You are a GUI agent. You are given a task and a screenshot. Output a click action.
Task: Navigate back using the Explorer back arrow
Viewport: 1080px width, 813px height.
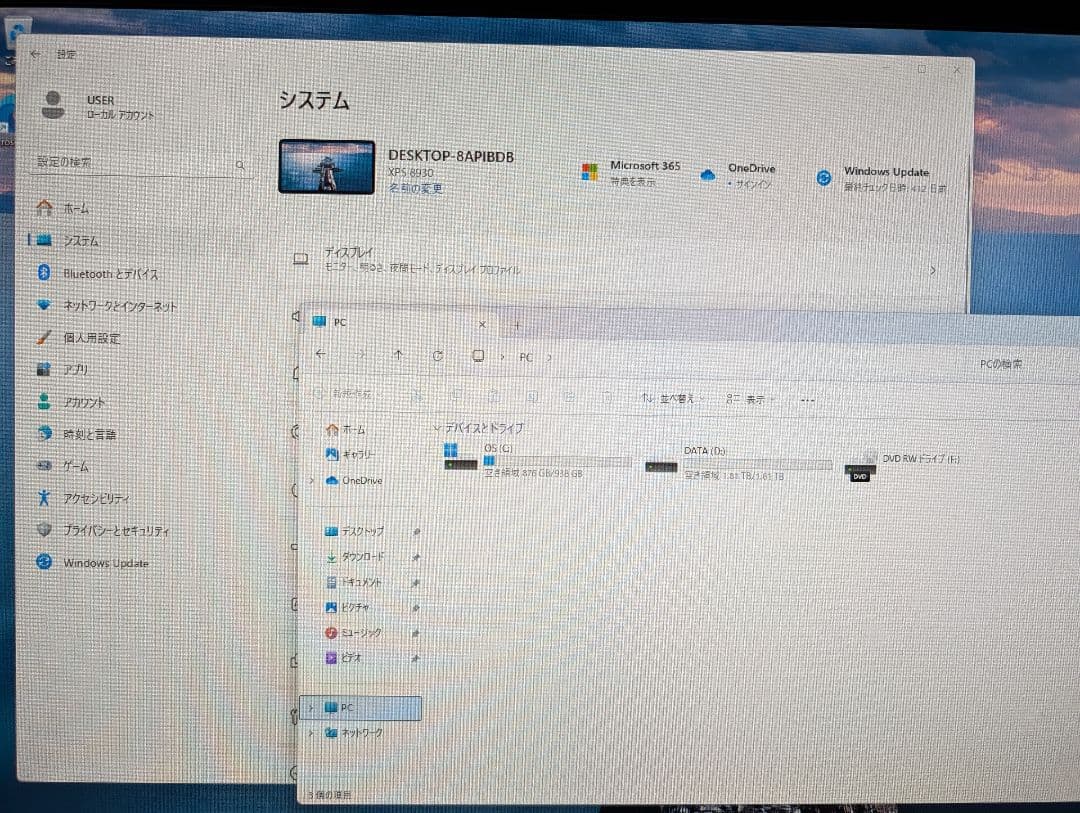coord(320,354)
